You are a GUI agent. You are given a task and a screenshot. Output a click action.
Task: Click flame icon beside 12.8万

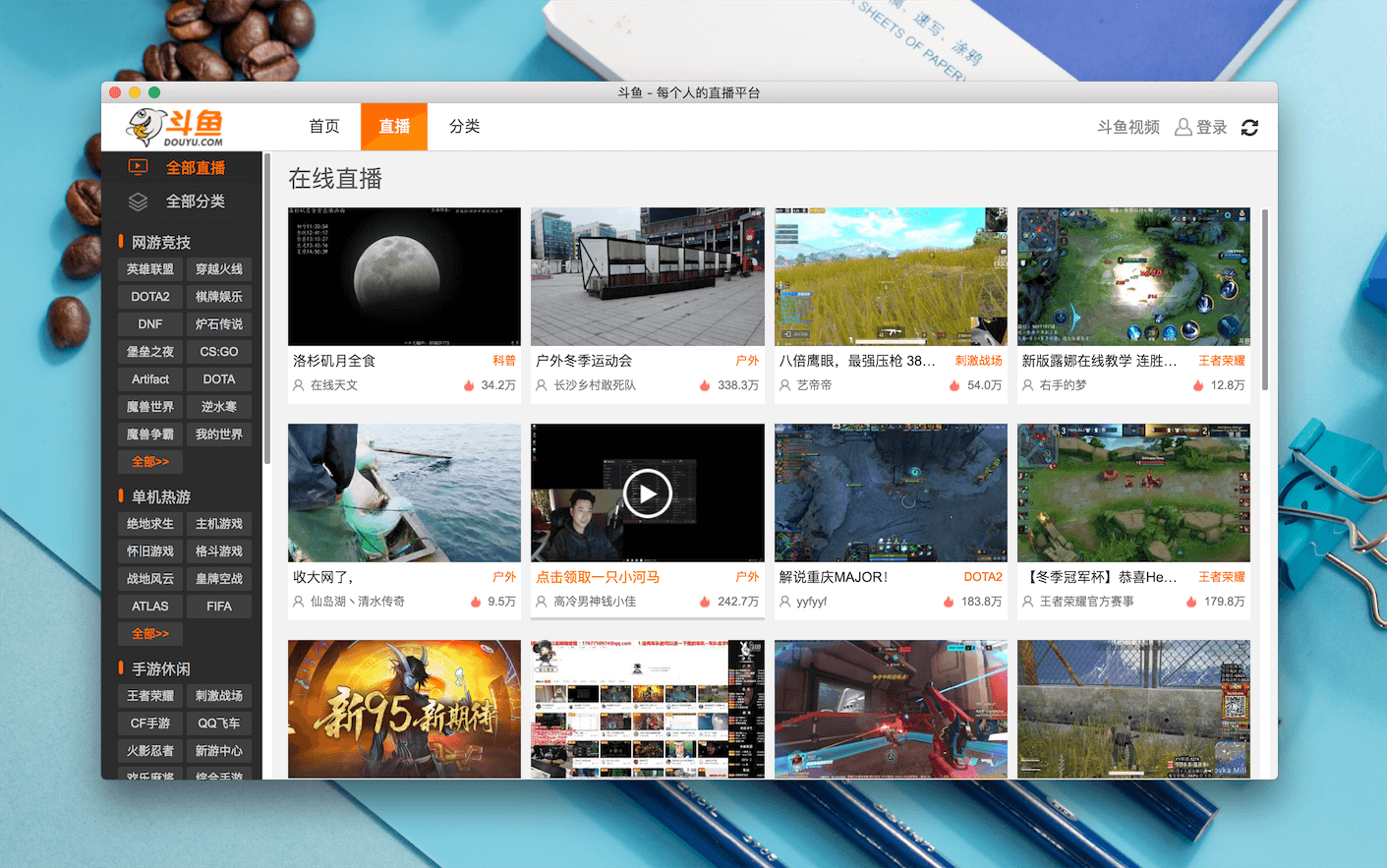pyautogui.click(x=1198, y=385)
